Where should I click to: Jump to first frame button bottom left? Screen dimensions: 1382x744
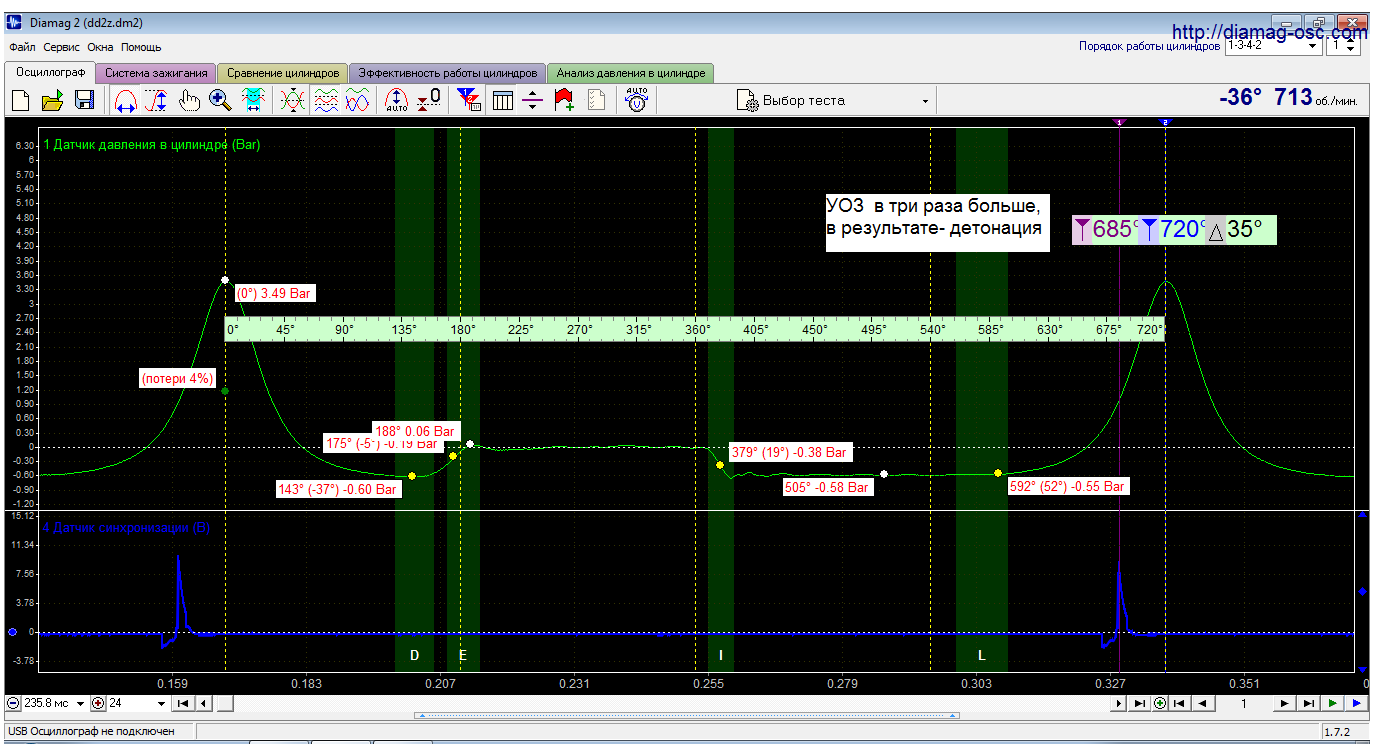click(x=183, y=703)
